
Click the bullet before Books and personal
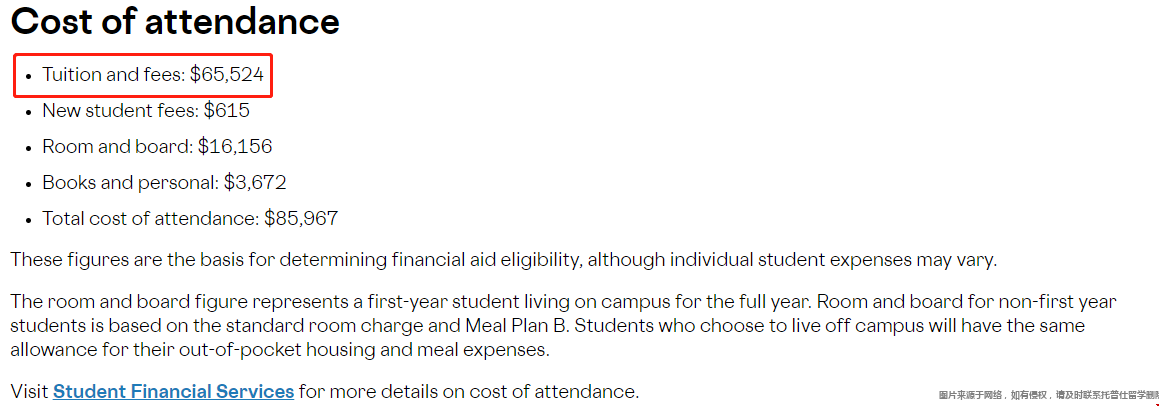tap(28, 183)
